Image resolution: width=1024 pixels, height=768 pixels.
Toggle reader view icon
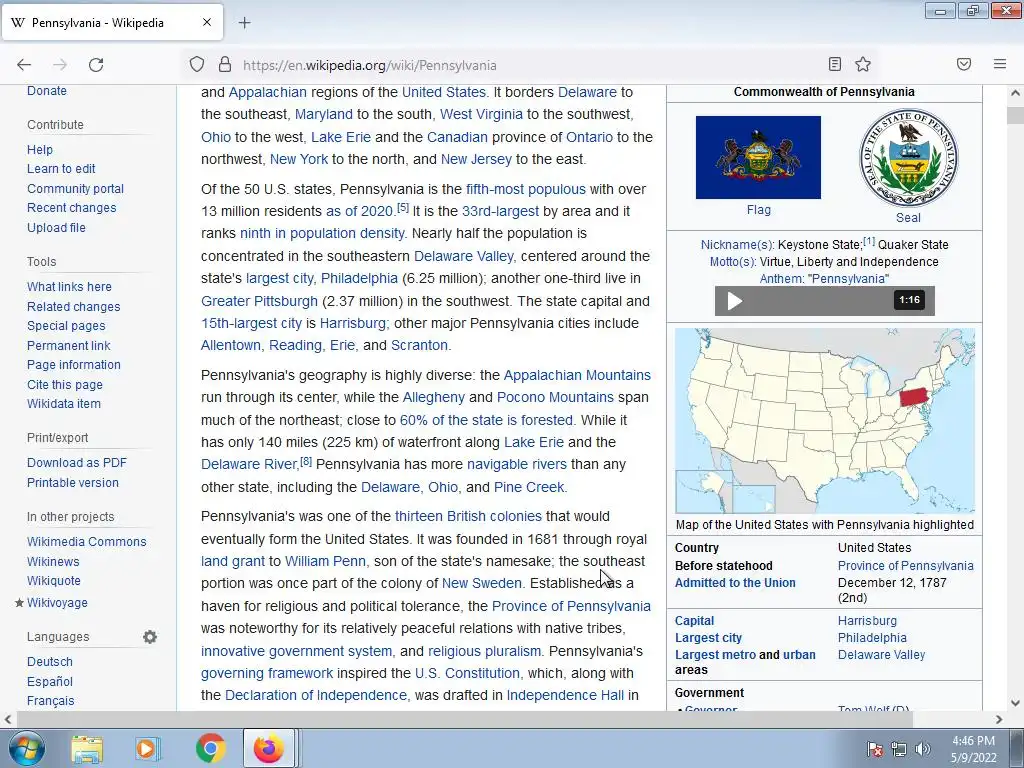click(835, 64)
